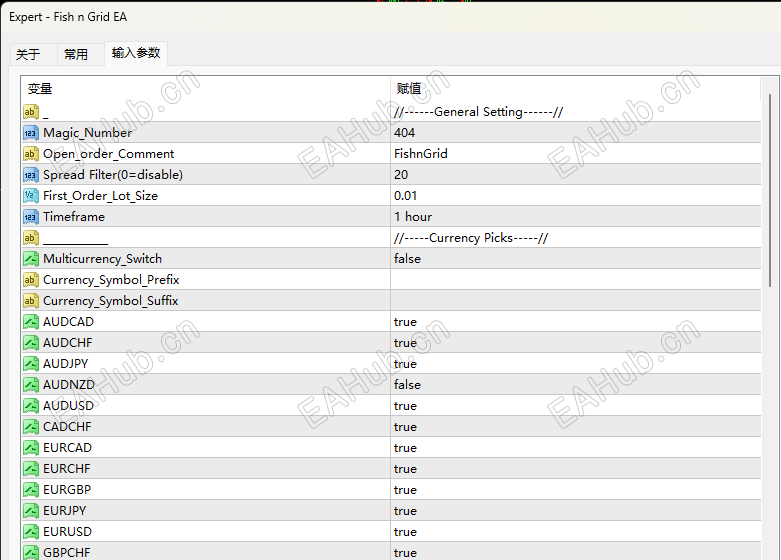Open the Multicurrency_Switch false value
Screen dimensions: 781x560
coord(576,259)
